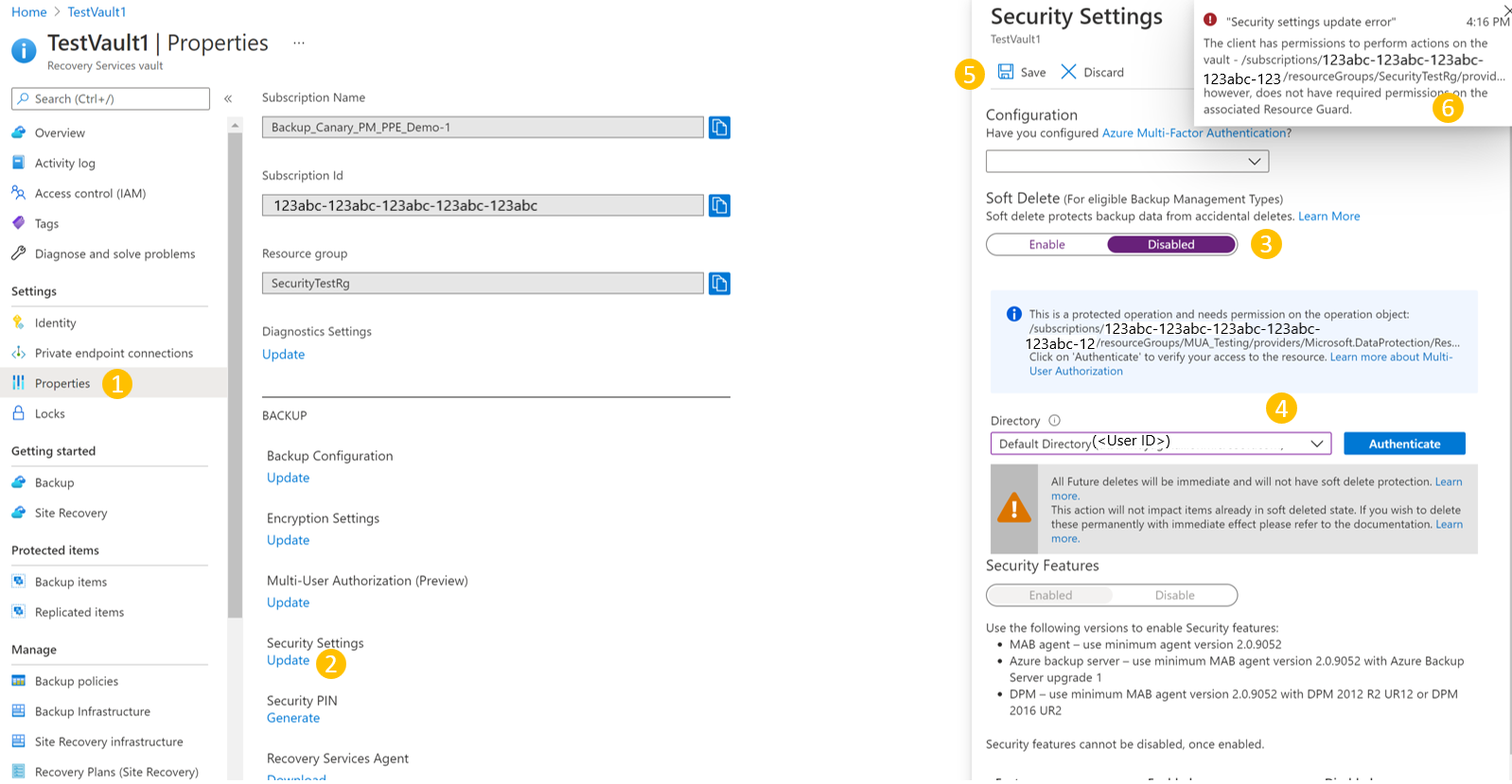Click the Authenticate button

pos(1404,444)
